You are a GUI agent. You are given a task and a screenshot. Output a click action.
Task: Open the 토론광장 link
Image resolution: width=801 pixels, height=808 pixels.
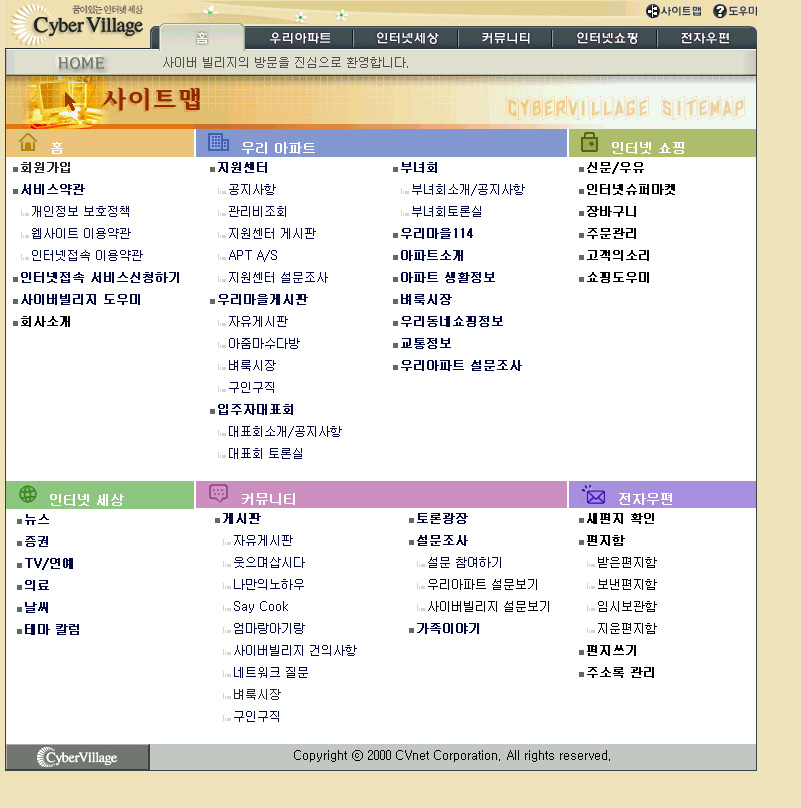click(442, 518)
